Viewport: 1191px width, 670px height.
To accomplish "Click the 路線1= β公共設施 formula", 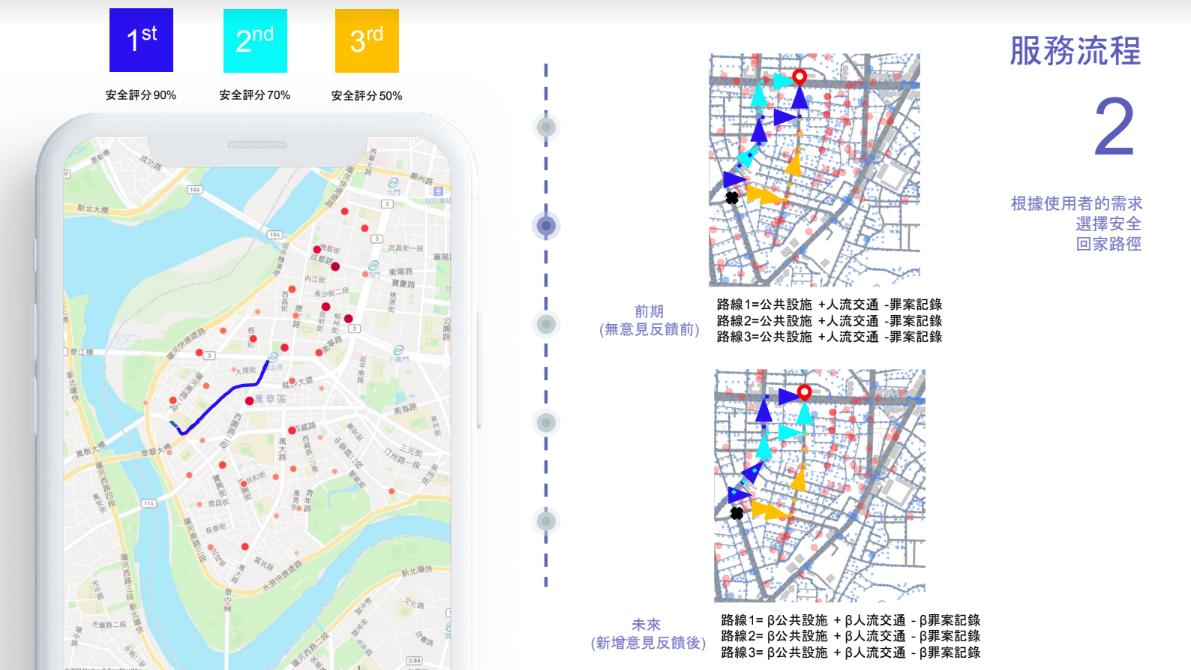I will click(851, 620).
